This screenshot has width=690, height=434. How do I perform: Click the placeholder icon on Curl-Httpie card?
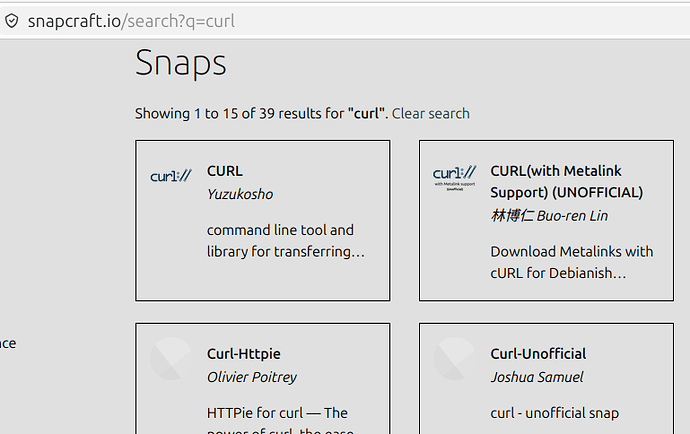click(171, 359)
